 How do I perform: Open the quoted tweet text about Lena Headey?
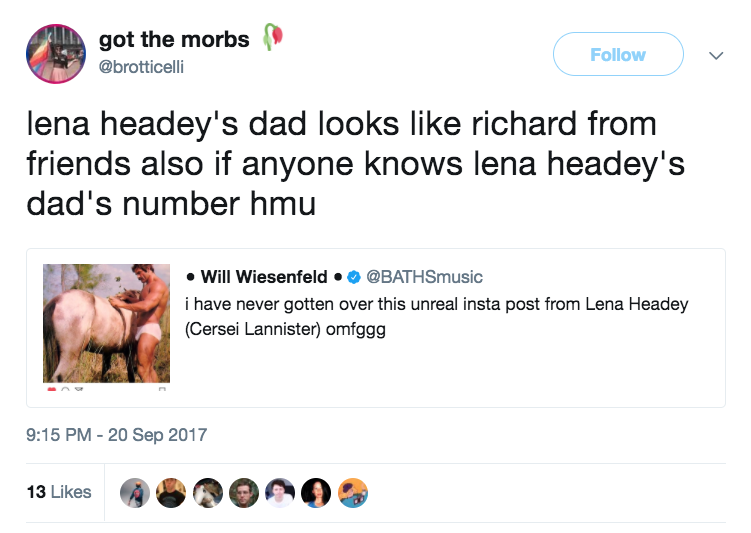pos(437,315)
